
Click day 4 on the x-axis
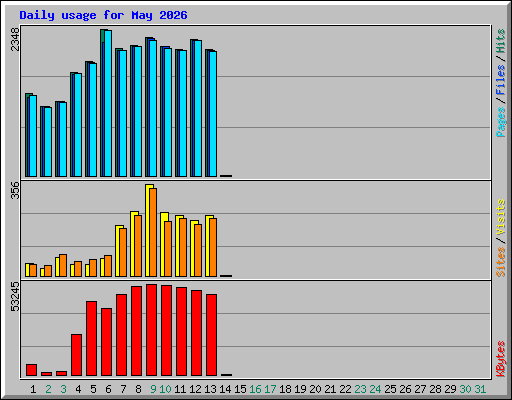(78, 389)
